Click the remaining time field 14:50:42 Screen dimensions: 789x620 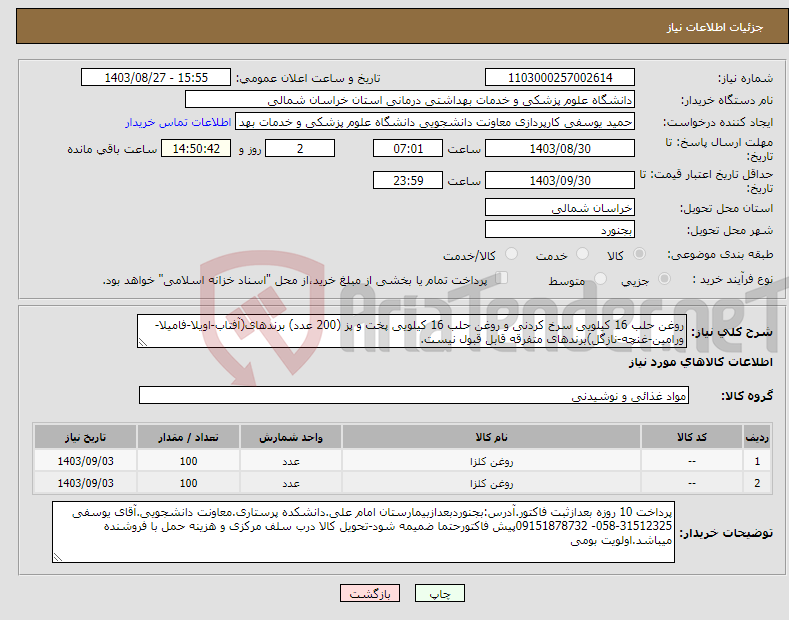[196, 148]
